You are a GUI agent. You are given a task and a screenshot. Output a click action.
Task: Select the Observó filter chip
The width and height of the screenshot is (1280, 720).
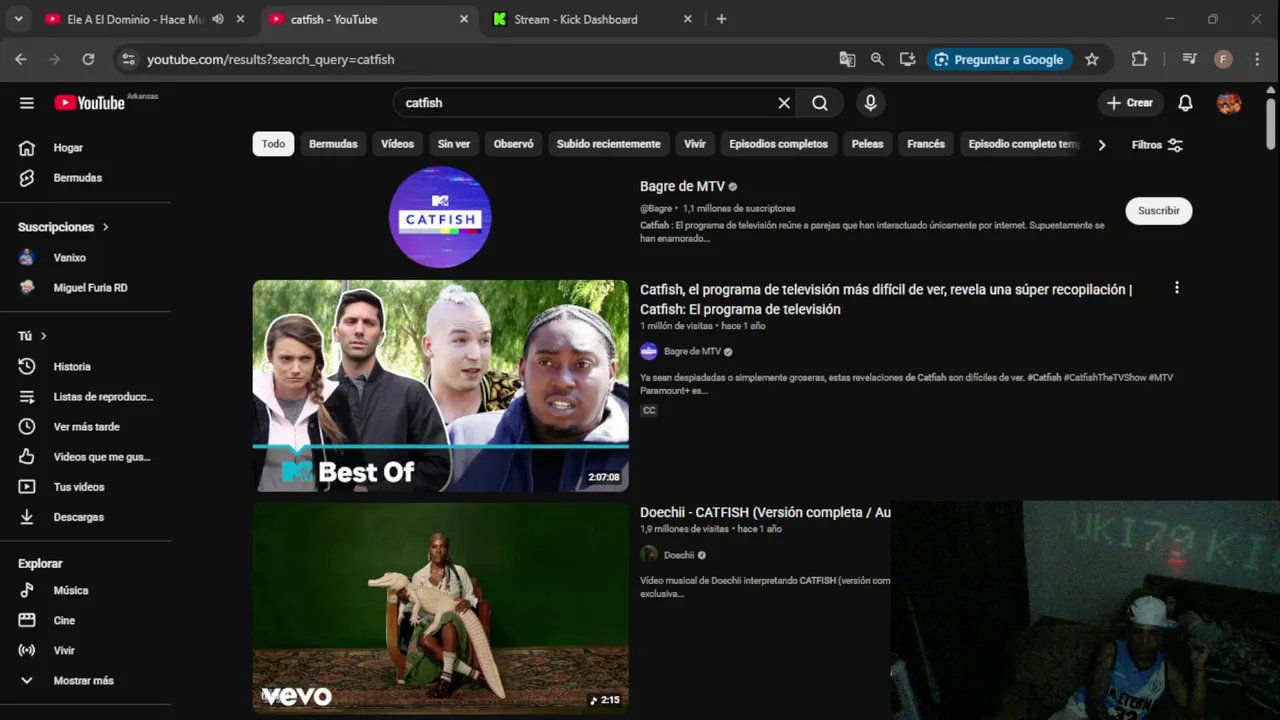513,144
